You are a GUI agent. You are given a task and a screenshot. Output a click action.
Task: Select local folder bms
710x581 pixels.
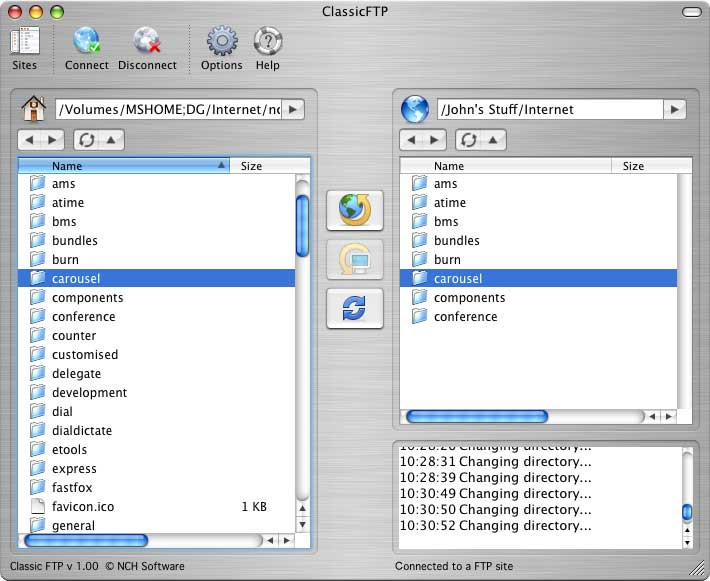click(x=157, y=221)
